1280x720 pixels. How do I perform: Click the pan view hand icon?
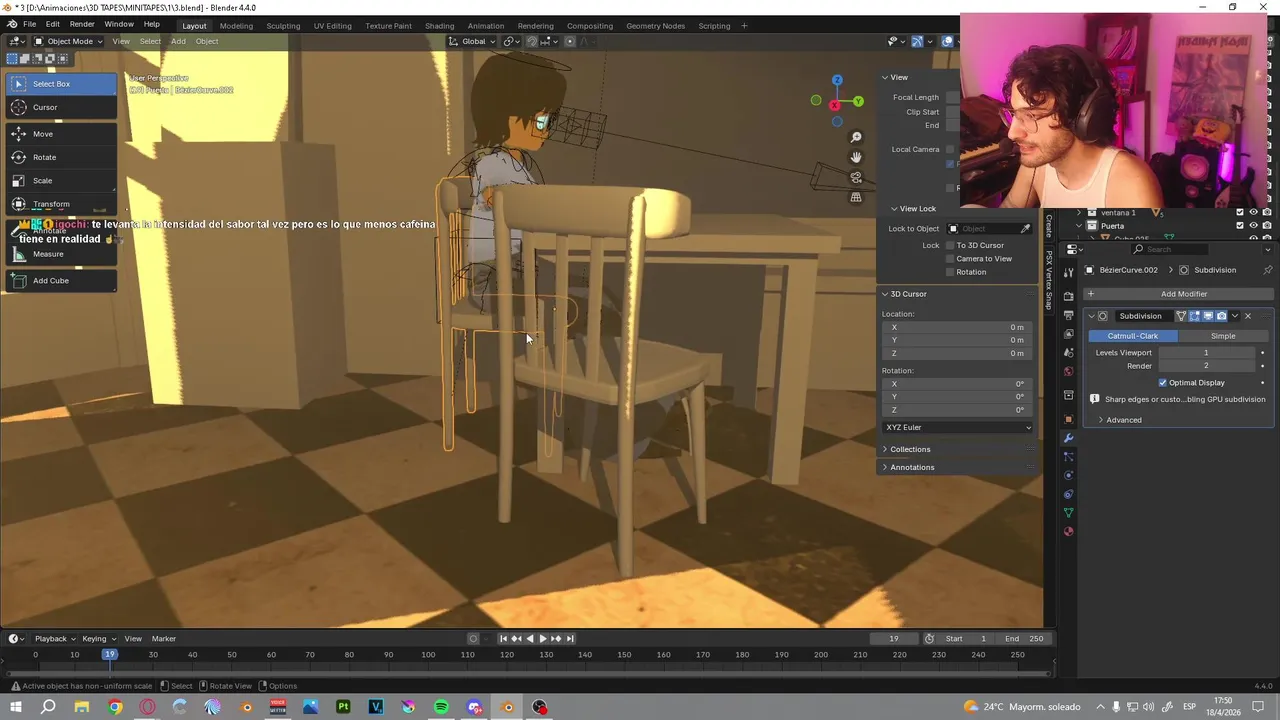[x=856, y=157]
